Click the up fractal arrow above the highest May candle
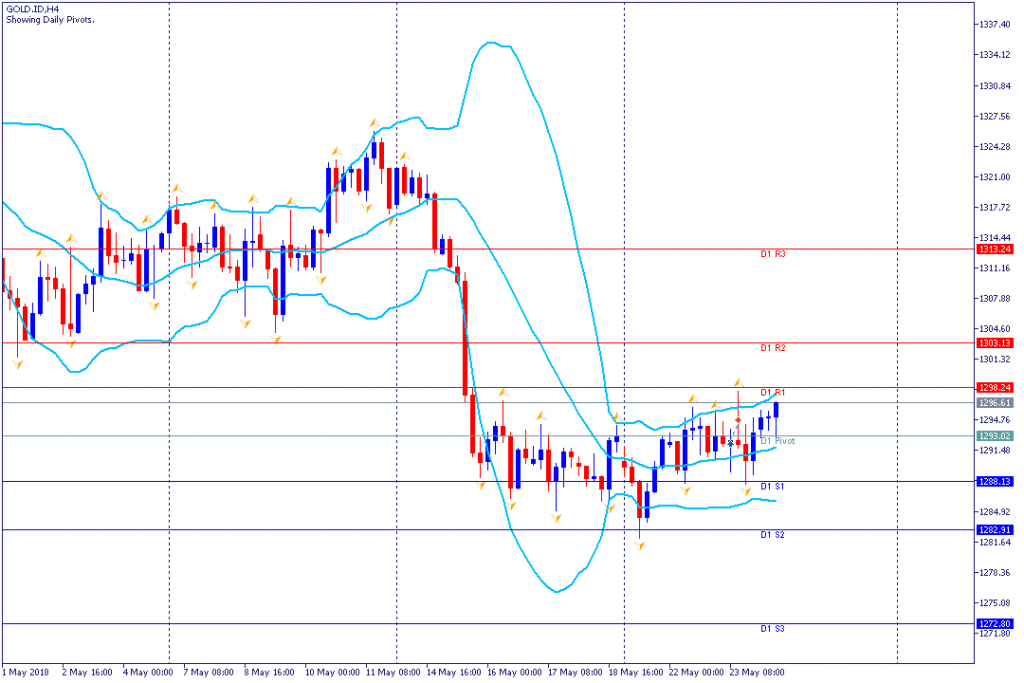Image resolution: width=1024 pixels, height=683 pixels. pos(374,123)
